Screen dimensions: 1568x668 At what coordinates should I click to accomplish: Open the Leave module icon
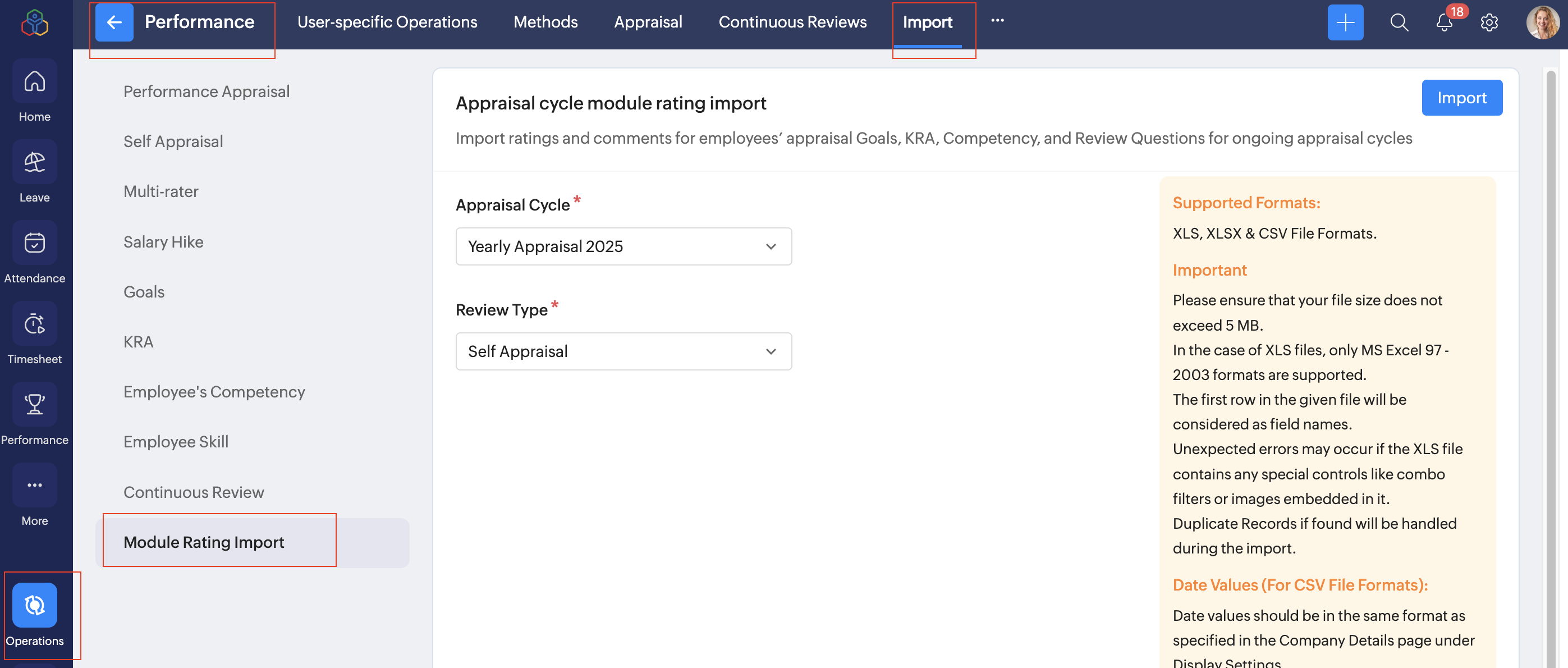35,162
